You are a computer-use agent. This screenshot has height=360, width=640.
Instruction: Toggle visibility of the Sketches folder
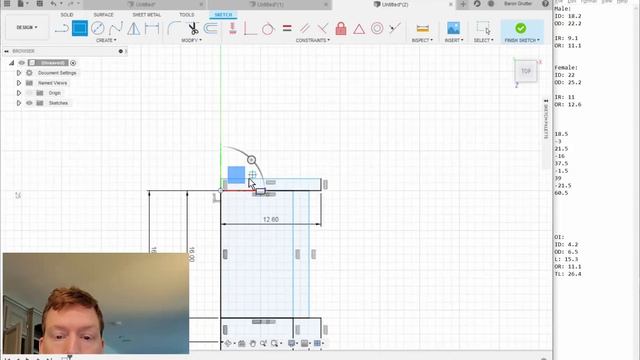29,103
